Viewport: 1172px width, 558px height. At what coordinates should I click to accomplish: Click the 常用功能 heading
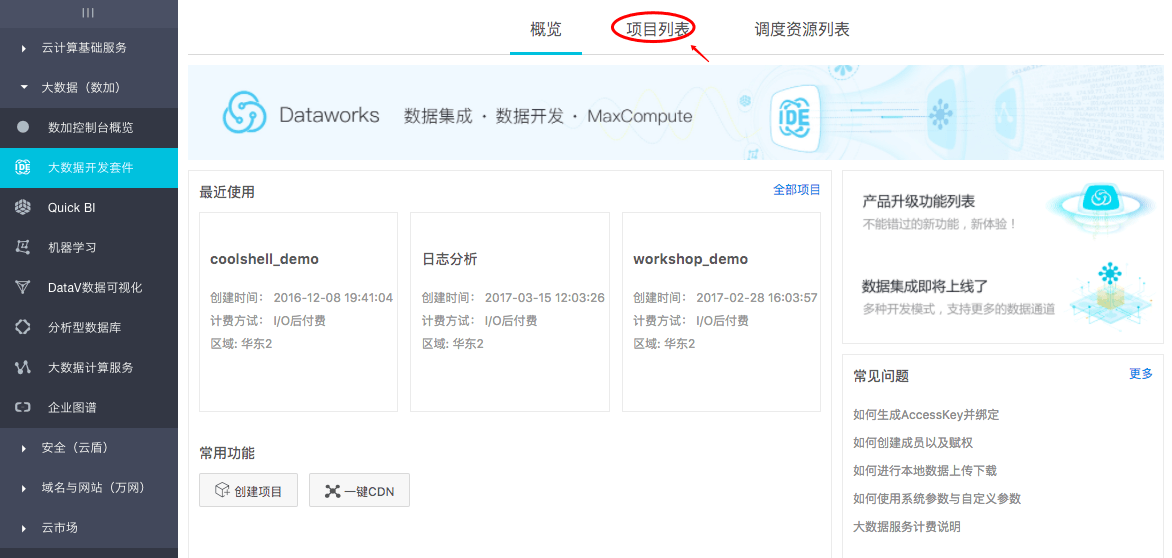point(227,453)
